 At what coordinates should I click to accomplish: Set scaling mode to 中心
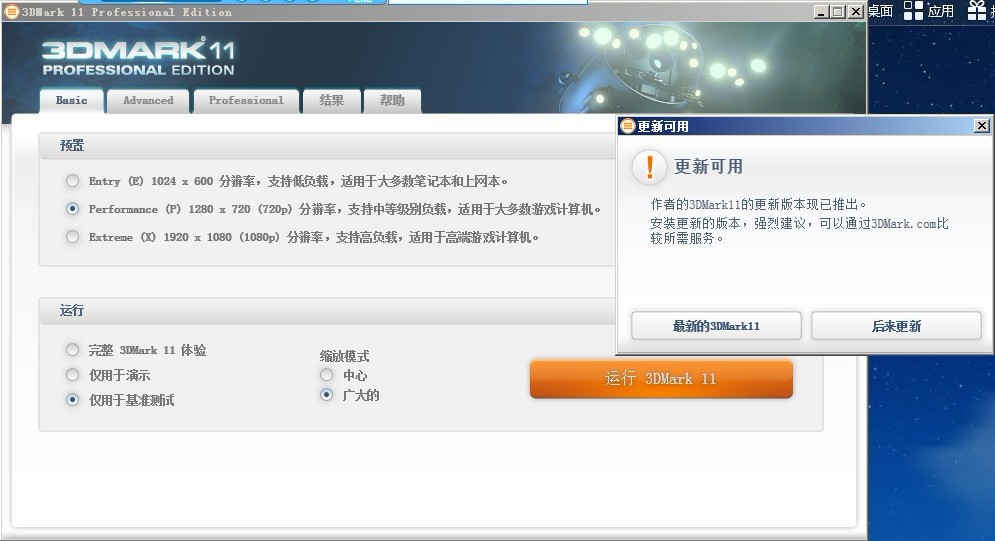(326, 375)
